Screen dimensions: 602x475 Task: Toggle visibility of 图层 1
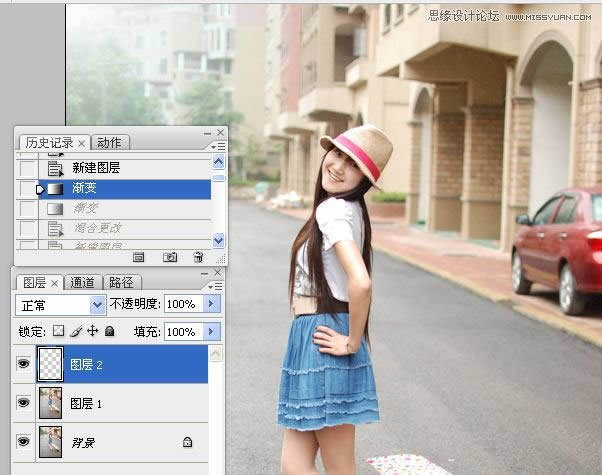pyautogui.click(x=23, y=403)
